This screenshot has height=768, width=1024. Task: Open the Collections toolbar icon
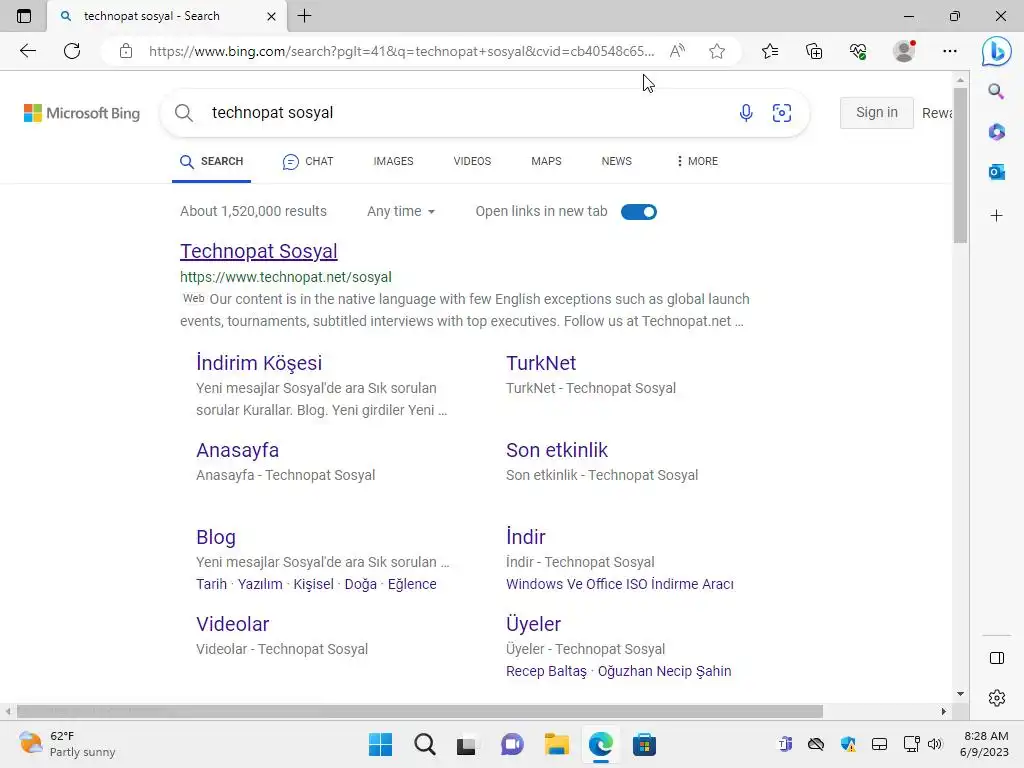point(814,51)
